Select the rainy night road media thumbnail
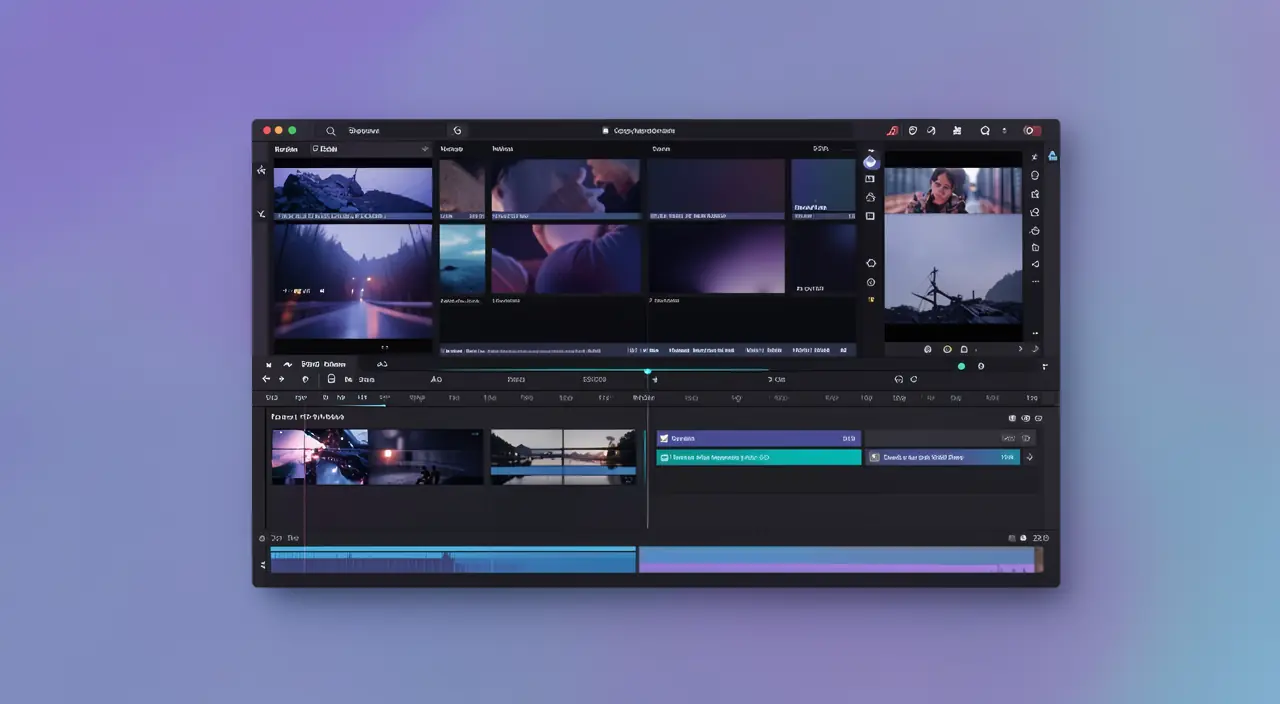The height and width of the screenshot is (704, 1280). point(353,282)
